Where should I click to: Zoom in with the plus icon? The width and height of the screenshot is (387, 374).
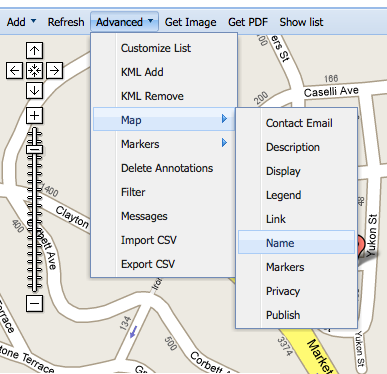tap(34, 116)
